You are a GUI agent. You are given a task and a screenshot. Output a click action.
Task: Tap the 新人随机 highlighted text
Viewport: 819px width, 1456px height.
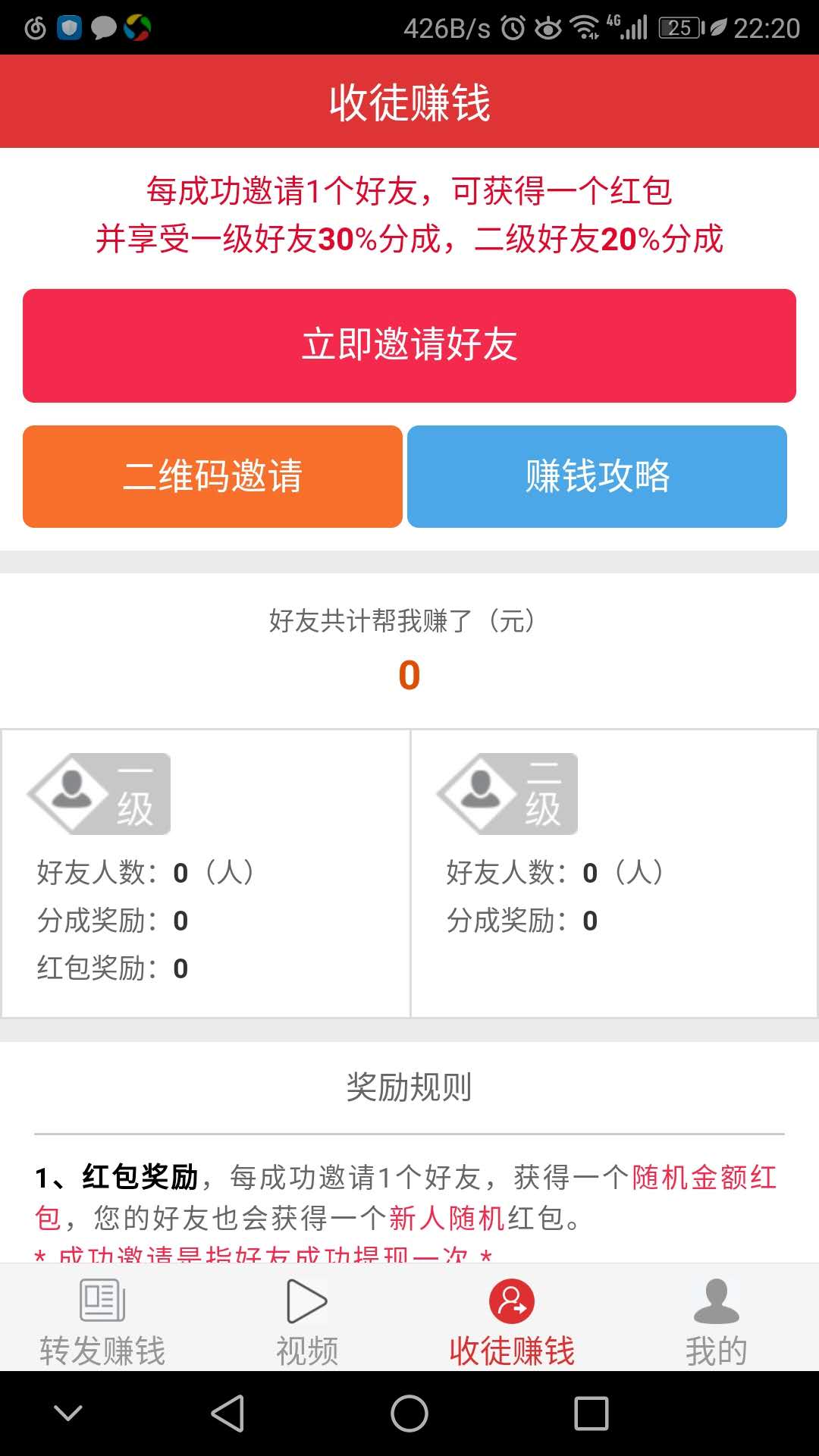tap(447, 1218)
